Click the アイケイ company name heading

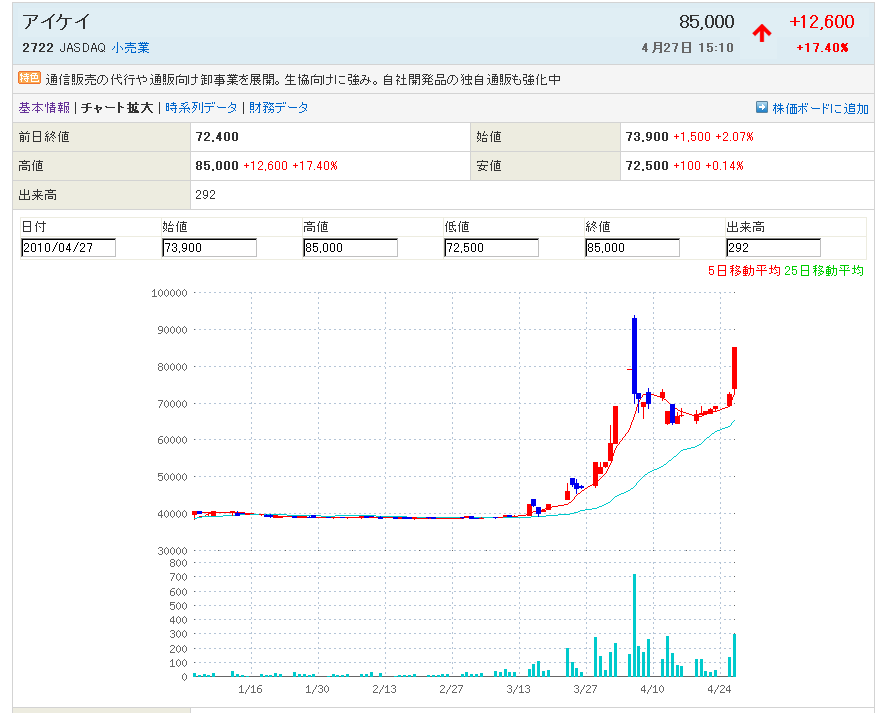click(x=56, y=22)
